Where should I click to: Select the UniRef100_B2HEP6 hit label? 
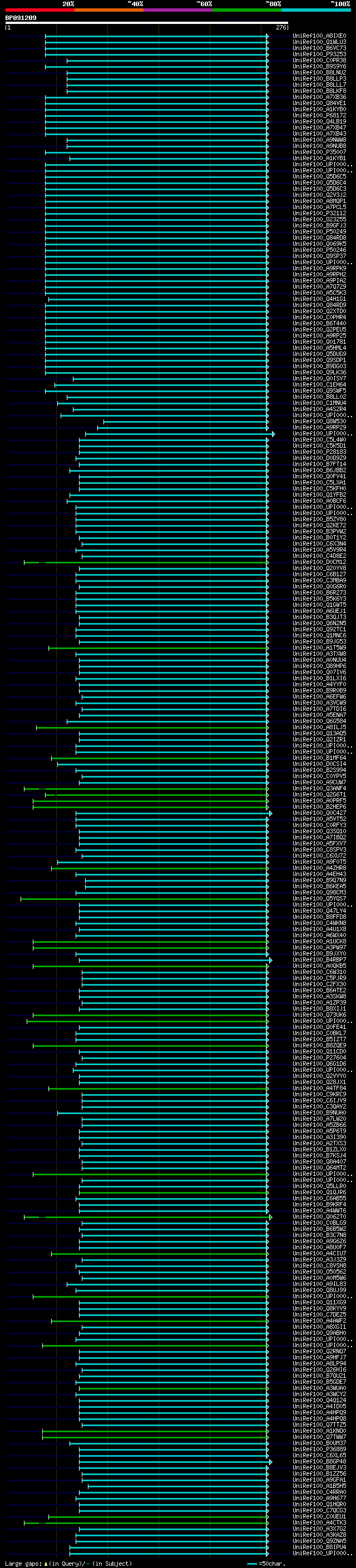tap(319, 807)
